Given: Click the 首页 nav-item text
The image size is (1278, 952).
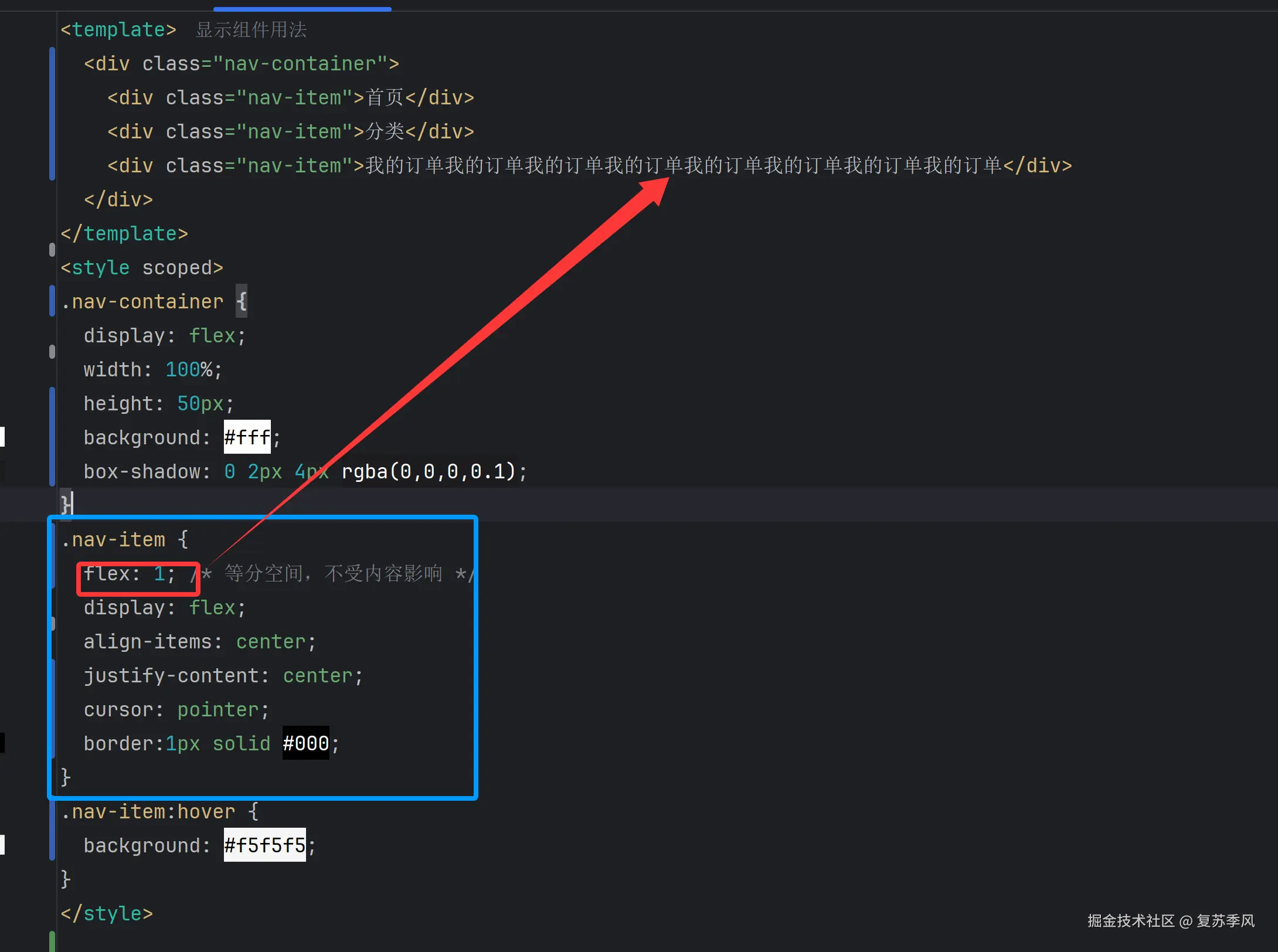Looking at the screenshot, I should tap(385, 98).
